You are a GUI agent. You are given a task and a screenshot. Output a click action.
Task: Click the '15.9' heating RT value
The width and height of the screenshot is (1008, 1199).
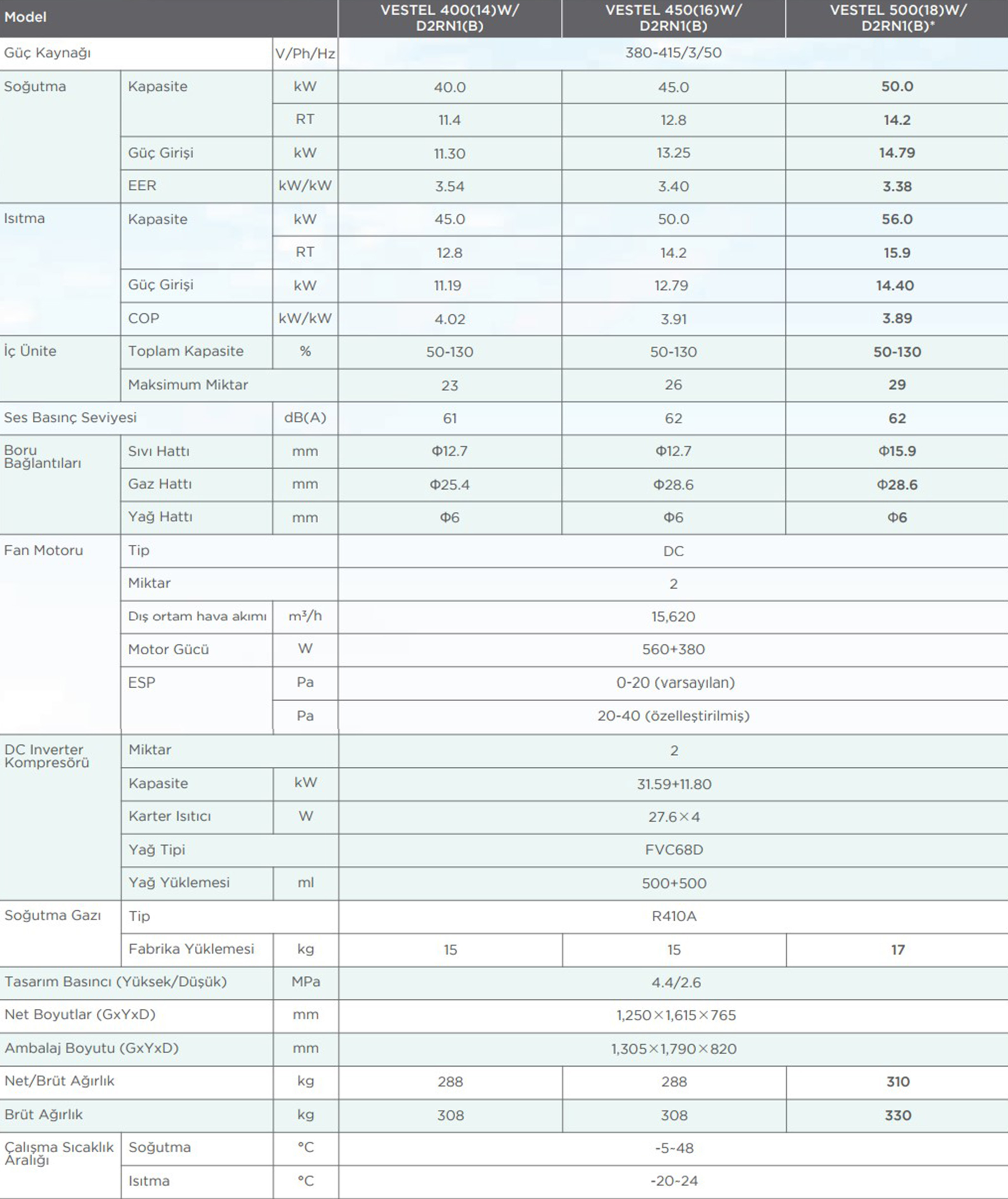(x=897, y=252)
